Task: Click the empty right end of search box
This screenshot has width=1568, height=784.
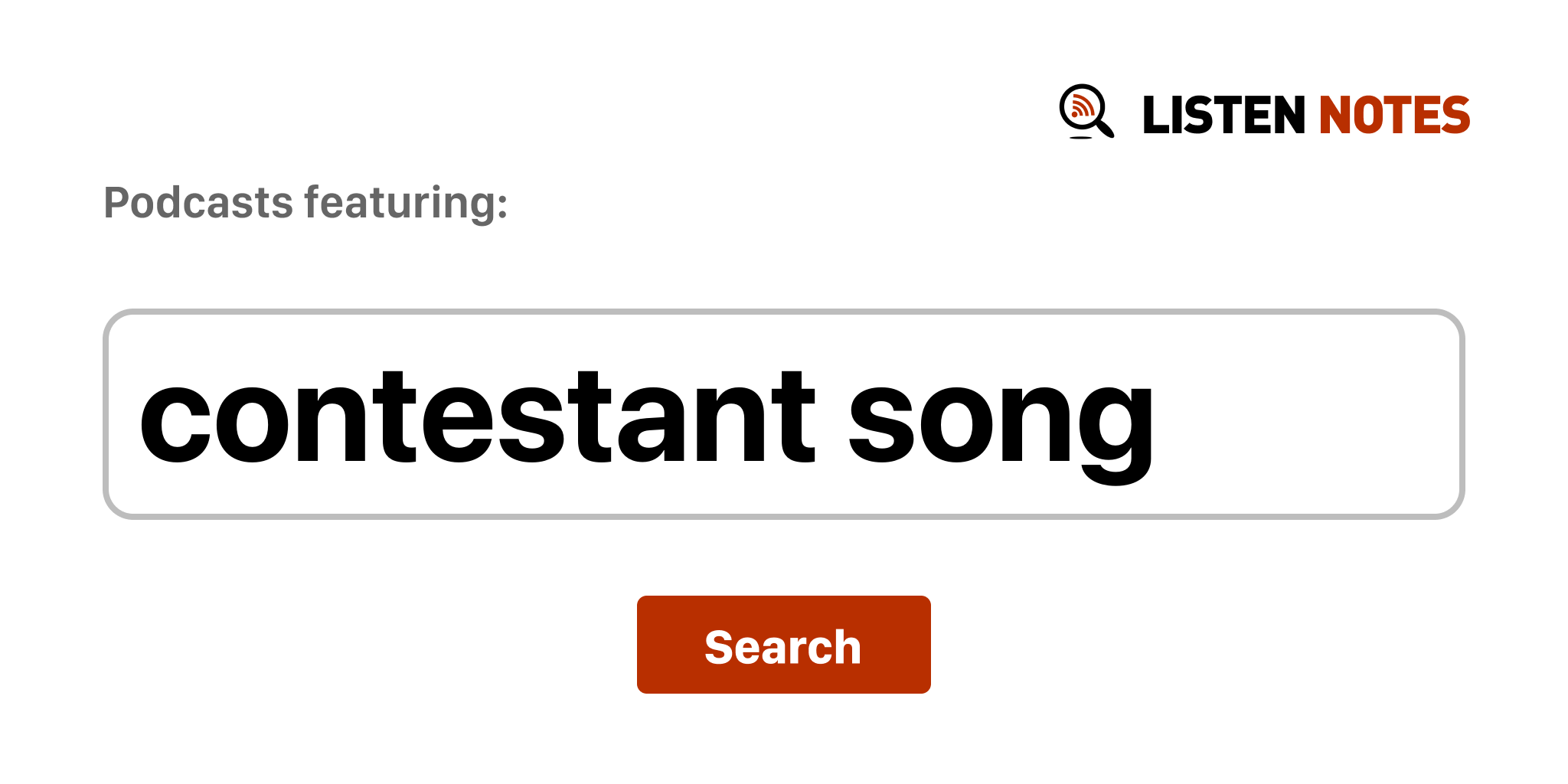Action: 1340,414
